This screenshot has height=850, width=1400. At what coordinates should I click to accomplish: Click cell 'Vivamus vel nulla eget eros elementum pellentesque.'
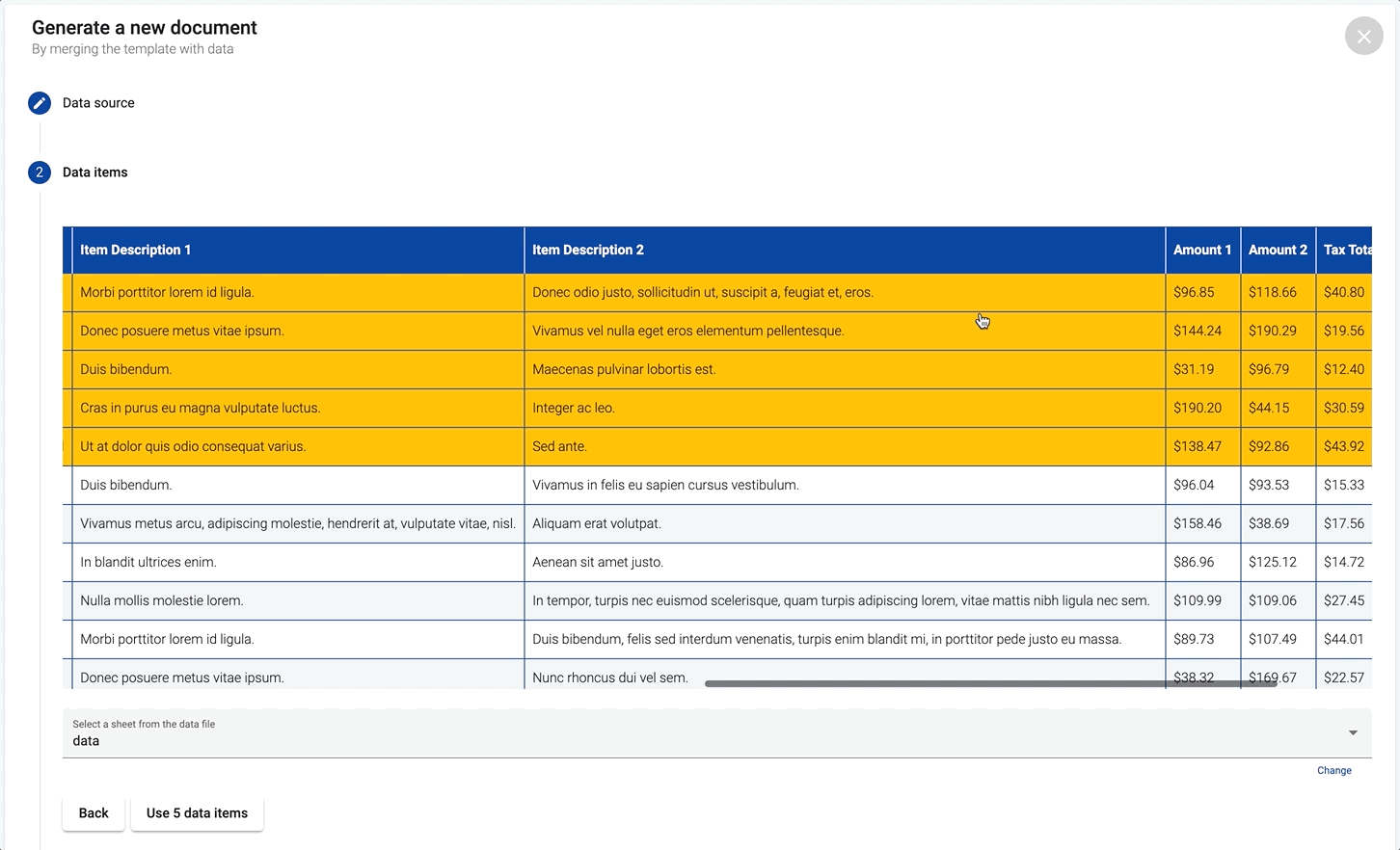tap(845, 332)
